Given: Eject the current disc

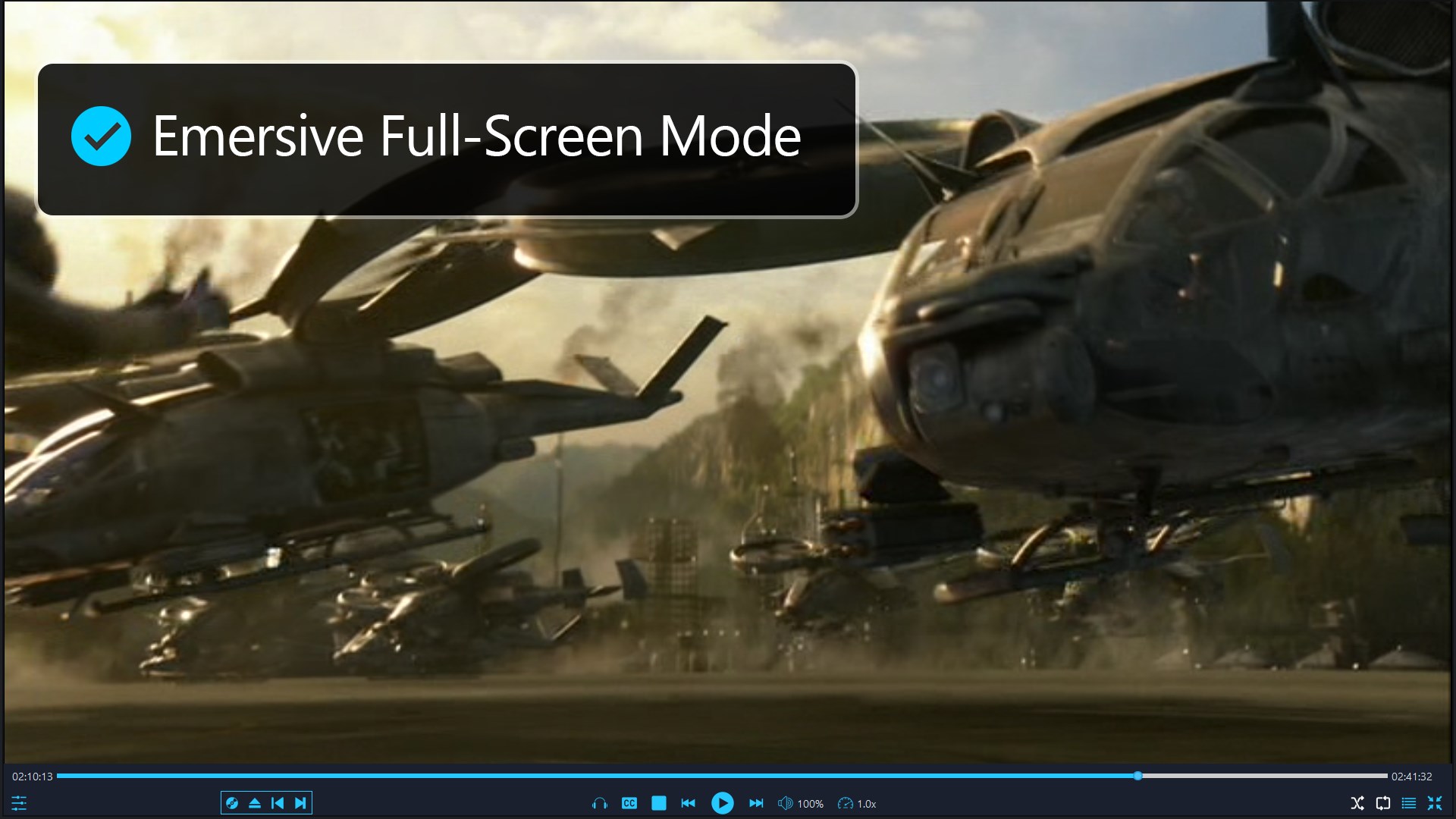Looking at the screenshot, I should pyautogui.click(x=254, y=803).
